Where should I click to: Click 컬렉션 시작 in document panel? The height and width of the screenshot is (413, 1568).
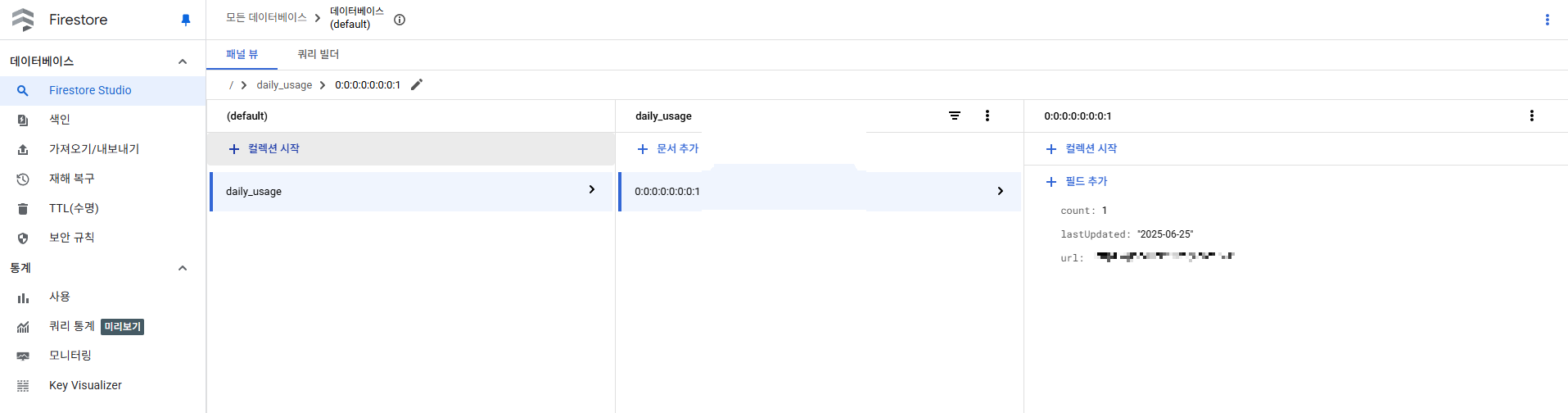pyautogui.click(x=1082, y=148)
